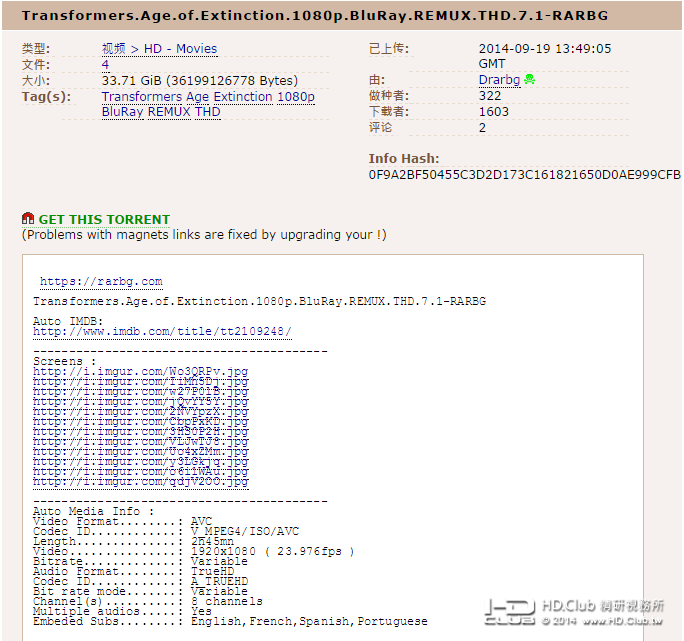Image resolution: width=684 pixels, height=641 pixels.
Task: Open the imgur 2NVYpzX.jpg screenshot link
Action: click(x=140, y=411)
